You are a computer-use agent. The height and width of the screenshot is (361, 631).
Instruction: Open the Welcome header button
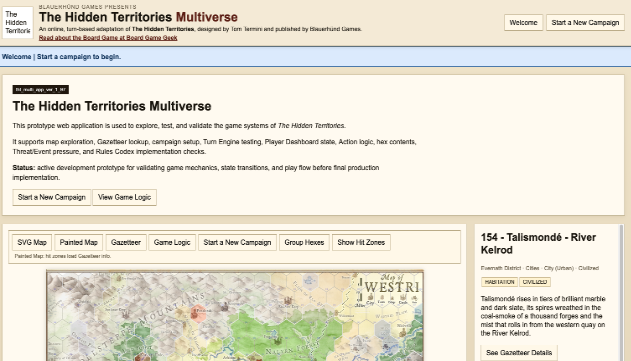[x=523, y=23]
